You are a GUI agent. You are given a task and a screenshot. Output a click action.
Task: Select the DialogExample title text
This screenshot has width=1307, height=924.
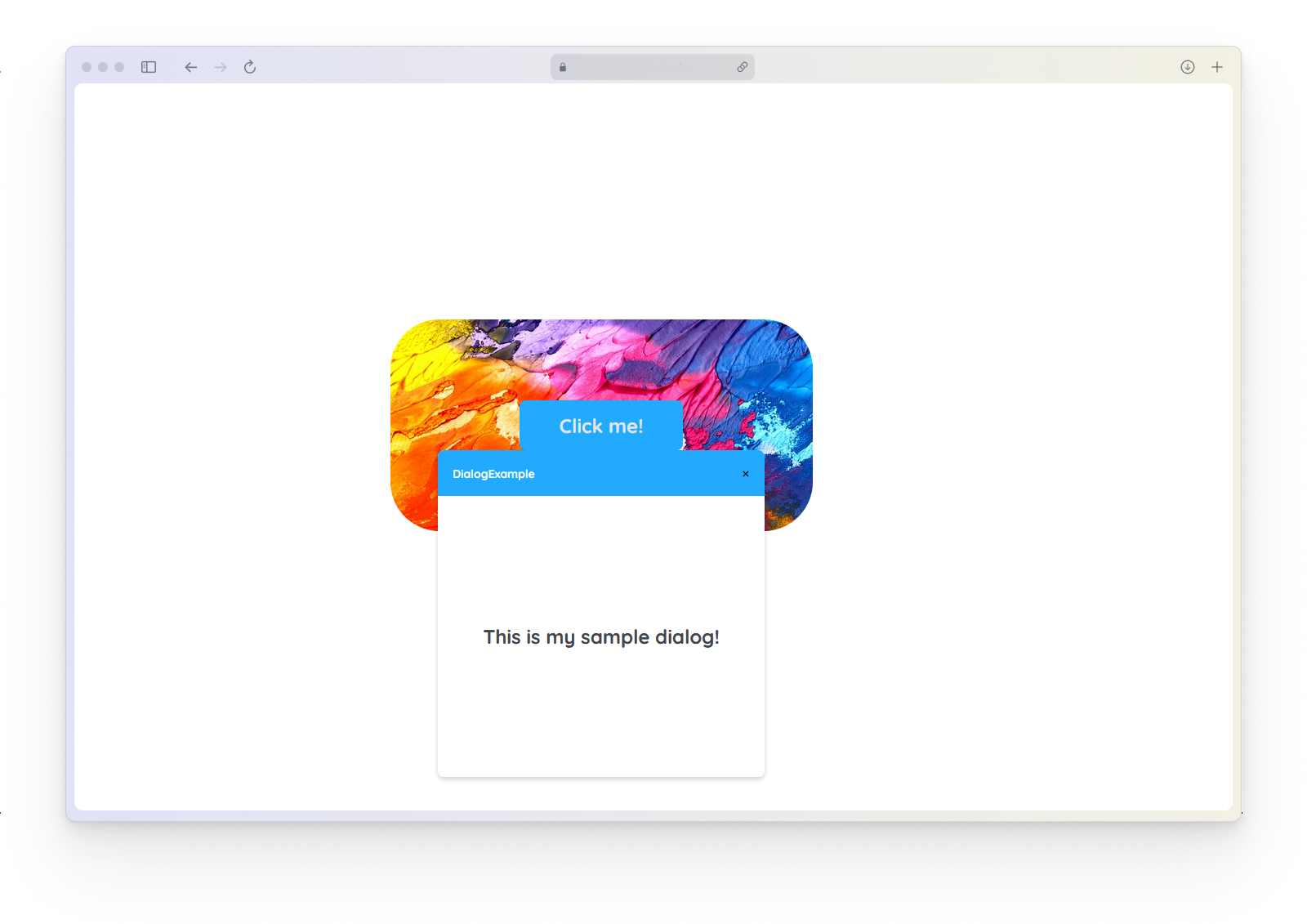point(493,474)
